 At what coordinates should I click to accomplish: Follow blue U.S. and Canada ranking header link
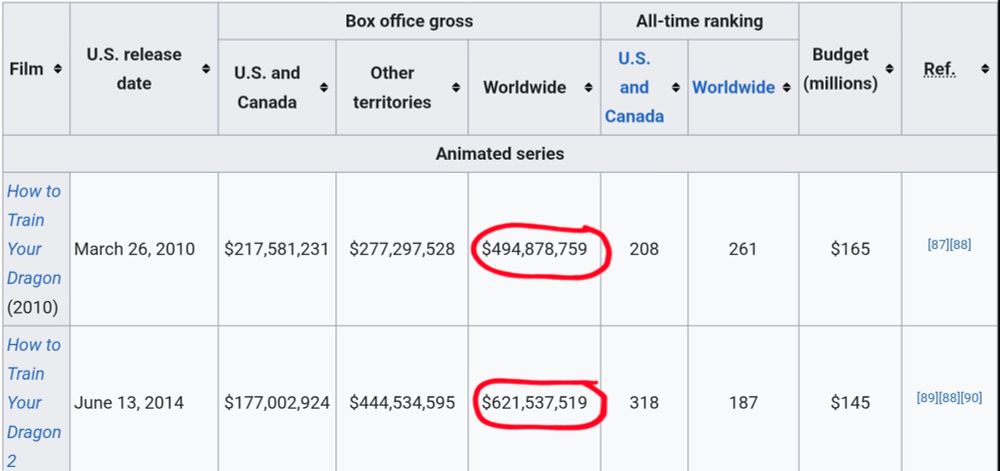pyautogui.click(x=634, y=87)
